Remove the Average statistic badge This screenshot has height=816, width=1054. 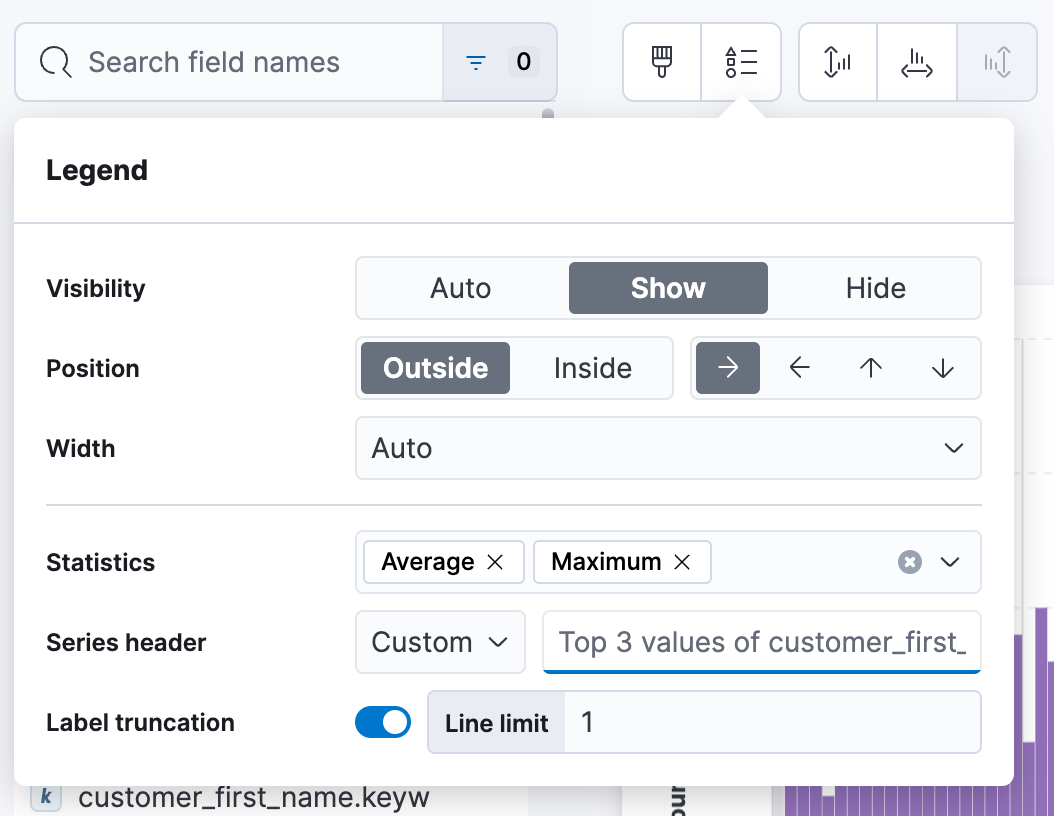coord(495,562)
